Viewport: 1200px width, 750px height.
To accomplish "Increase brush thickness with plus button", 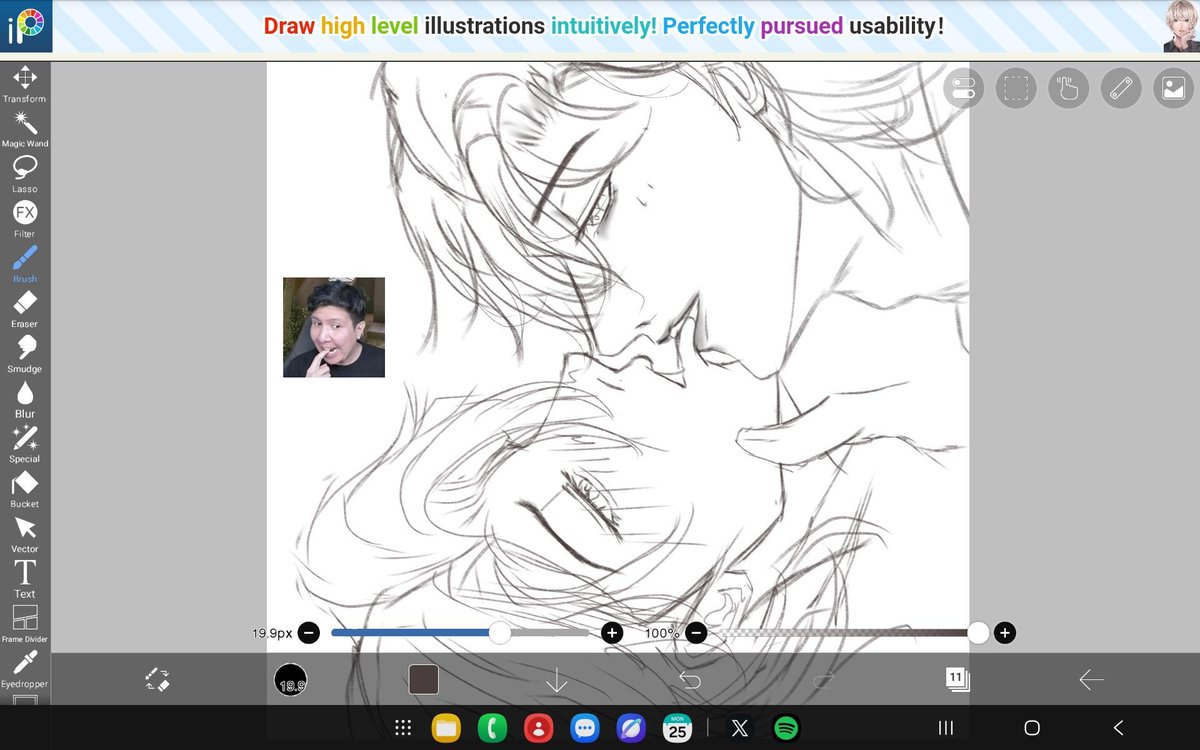I will [x=612, y=632].
